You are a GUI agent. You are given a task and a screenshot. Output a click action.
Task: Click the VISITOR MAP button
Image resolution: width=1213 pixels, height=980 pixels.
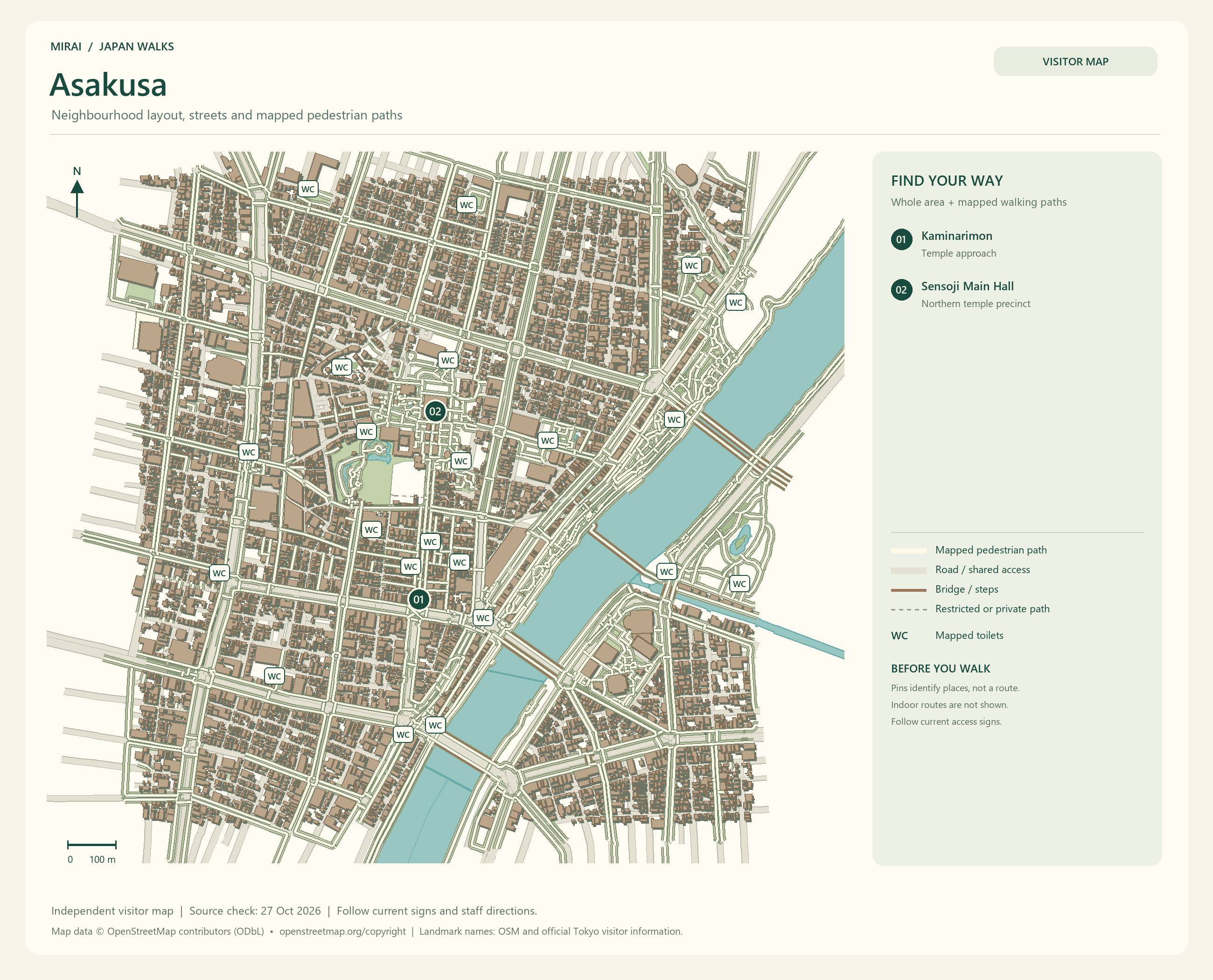[x=1075, y=62]
